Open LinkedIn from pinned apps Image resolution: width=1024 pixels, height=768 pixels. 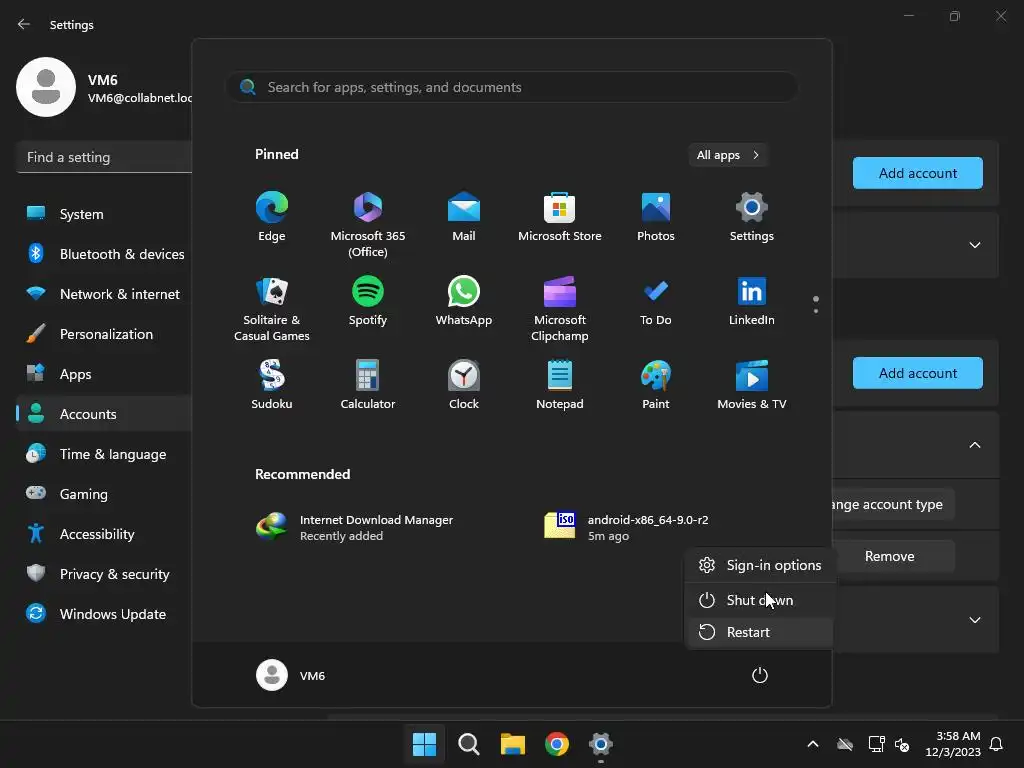[752, 300]
